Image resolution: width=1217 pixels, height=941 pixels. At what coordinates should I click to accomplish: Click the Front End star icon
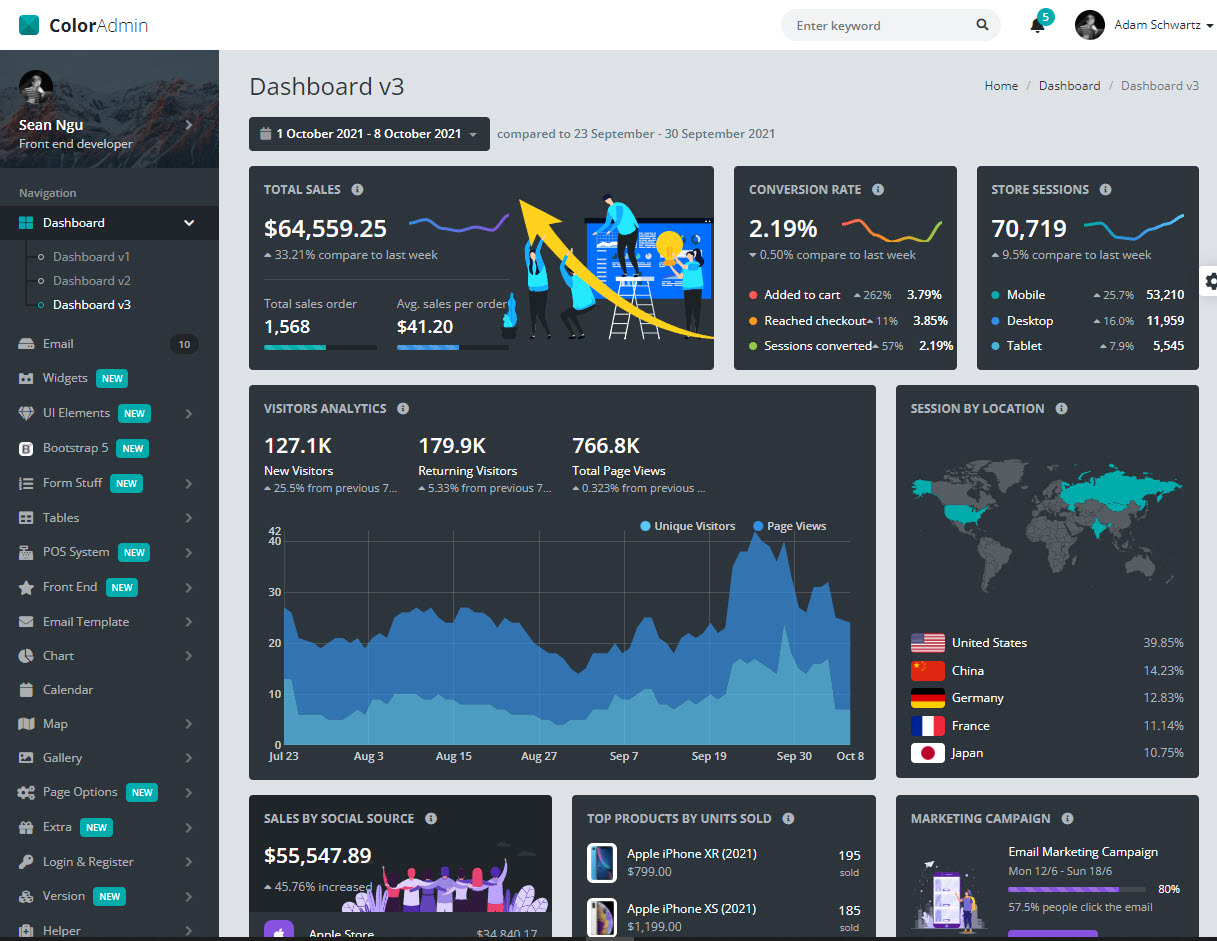click(26, 587)
